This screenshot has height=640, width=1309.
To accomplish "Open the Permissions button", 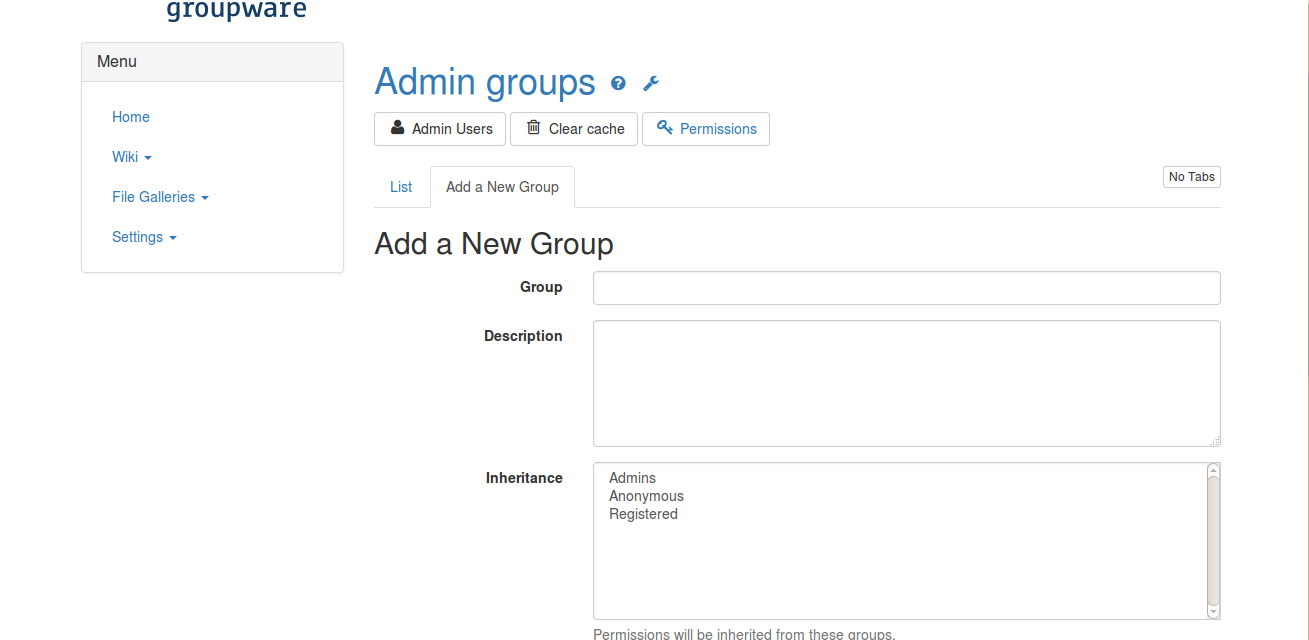I will [706, 129].
